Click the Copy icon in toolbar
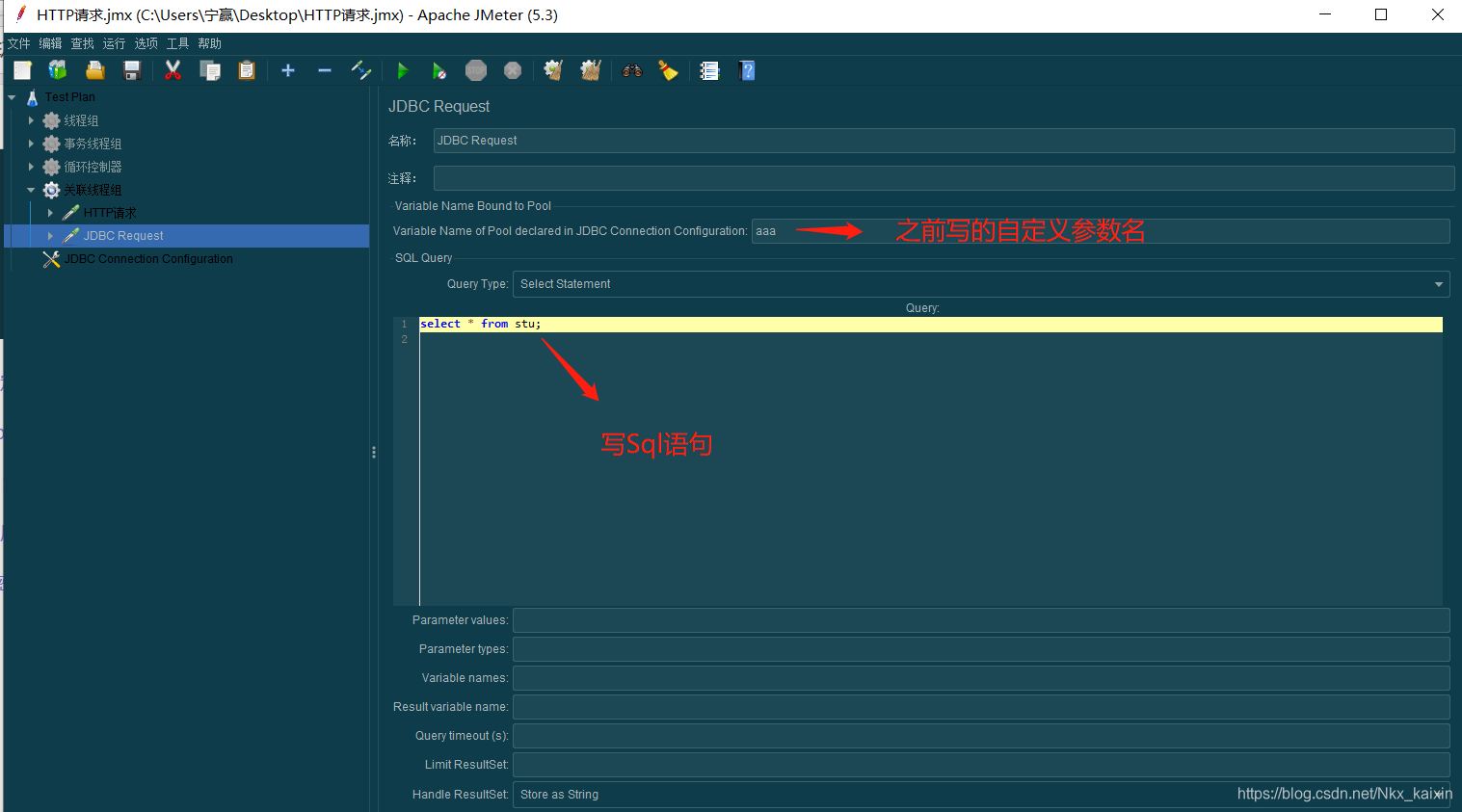This screenshot has width=1462, height=812. [210, 70]
